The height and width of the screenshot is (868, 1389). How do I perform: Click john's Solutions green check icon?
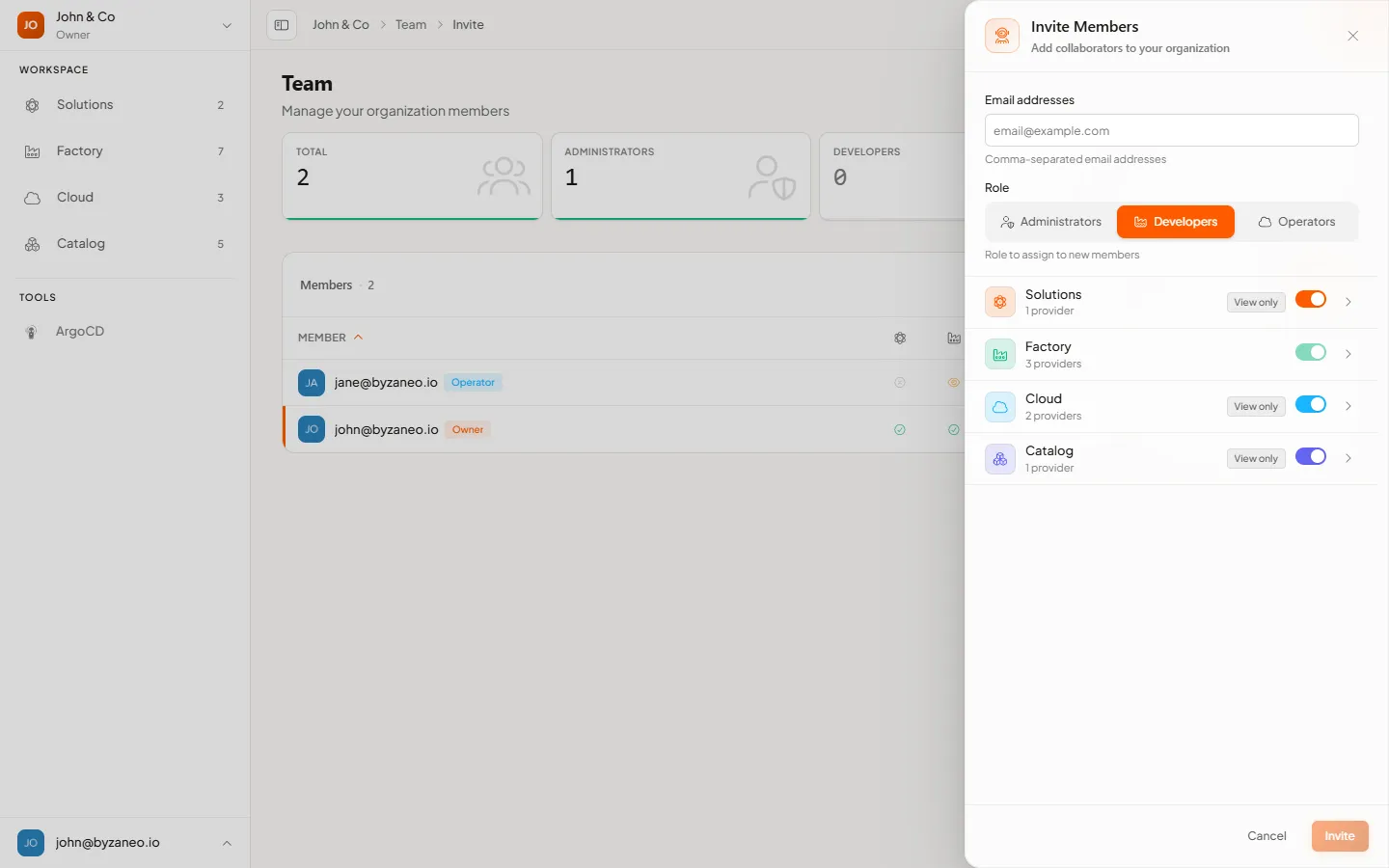click(x=900, y=430)
